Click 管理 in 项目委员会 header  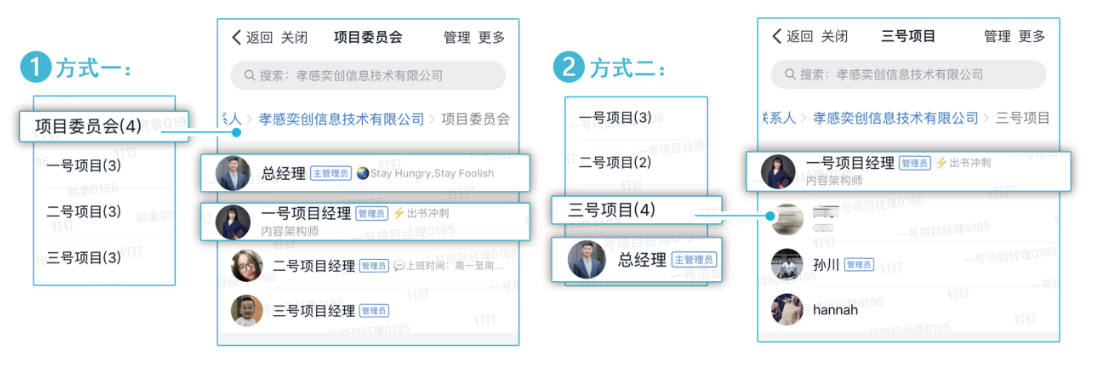click(457, 37)
